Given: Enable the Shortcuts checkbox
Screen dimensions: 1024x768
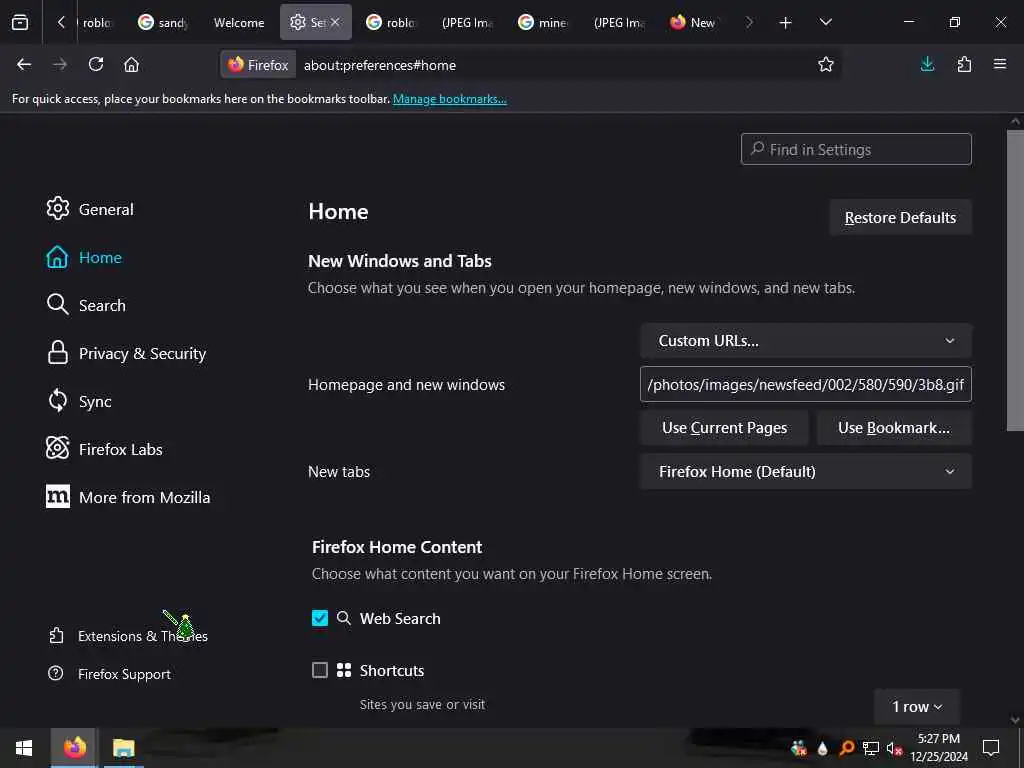Looking at the screenshot, I should 320,670.
